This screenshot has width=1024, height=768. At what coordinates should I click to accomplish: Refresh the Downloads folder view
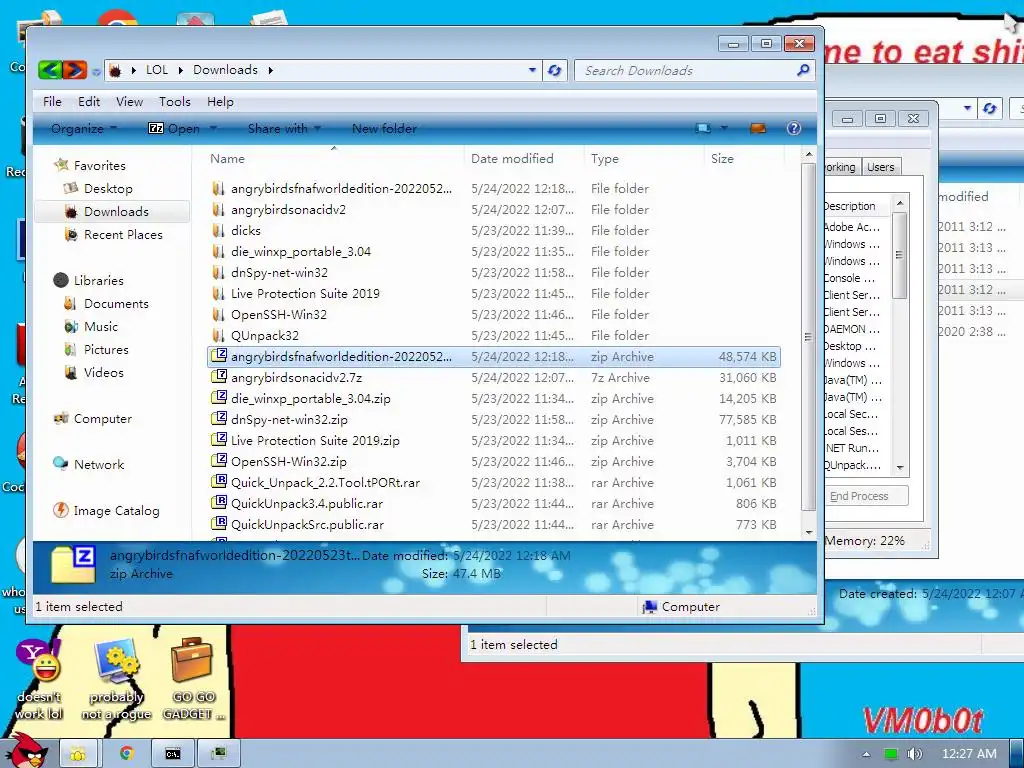pyautogui.click(x=554, y=71)
